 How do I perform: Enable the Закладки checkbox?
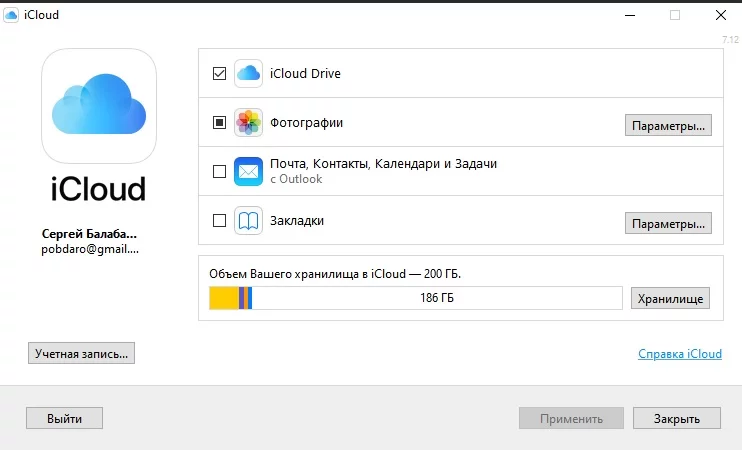[x=220, y=221]
